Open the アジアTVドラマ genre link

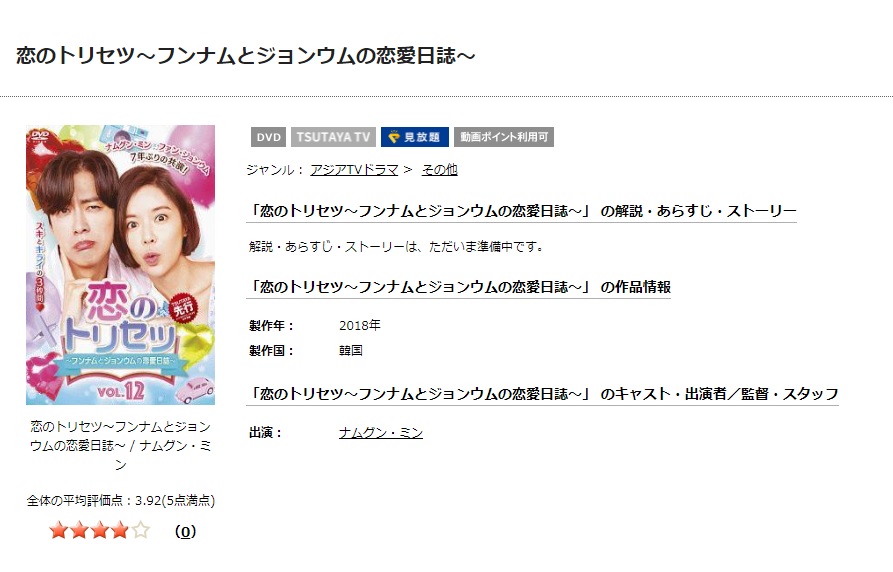354,170
